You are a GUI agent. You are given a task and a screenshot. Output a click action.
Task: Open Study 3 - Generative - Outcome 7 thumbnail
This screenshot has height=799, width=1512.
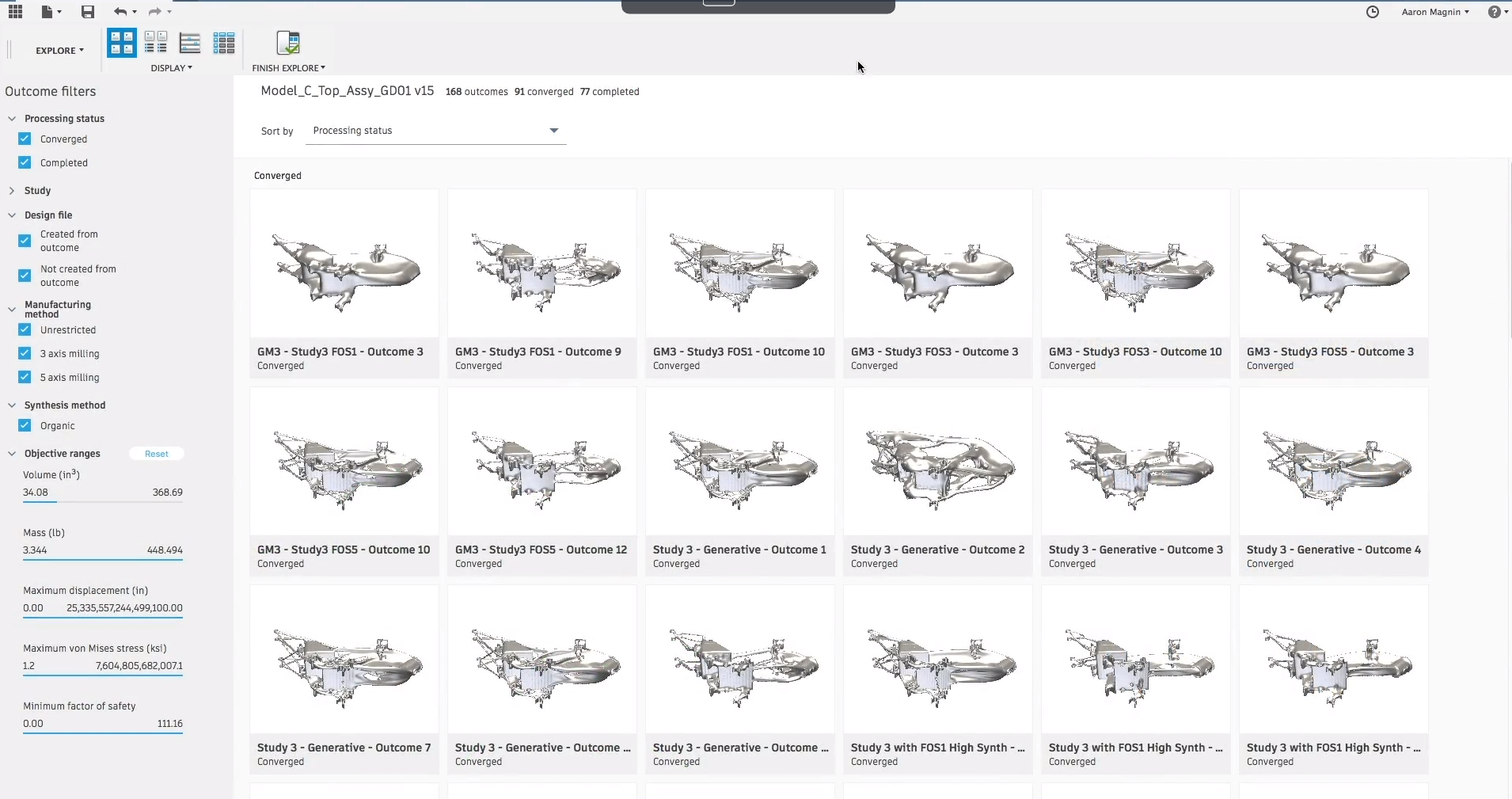pyautogui.click(x=344, y=659)
